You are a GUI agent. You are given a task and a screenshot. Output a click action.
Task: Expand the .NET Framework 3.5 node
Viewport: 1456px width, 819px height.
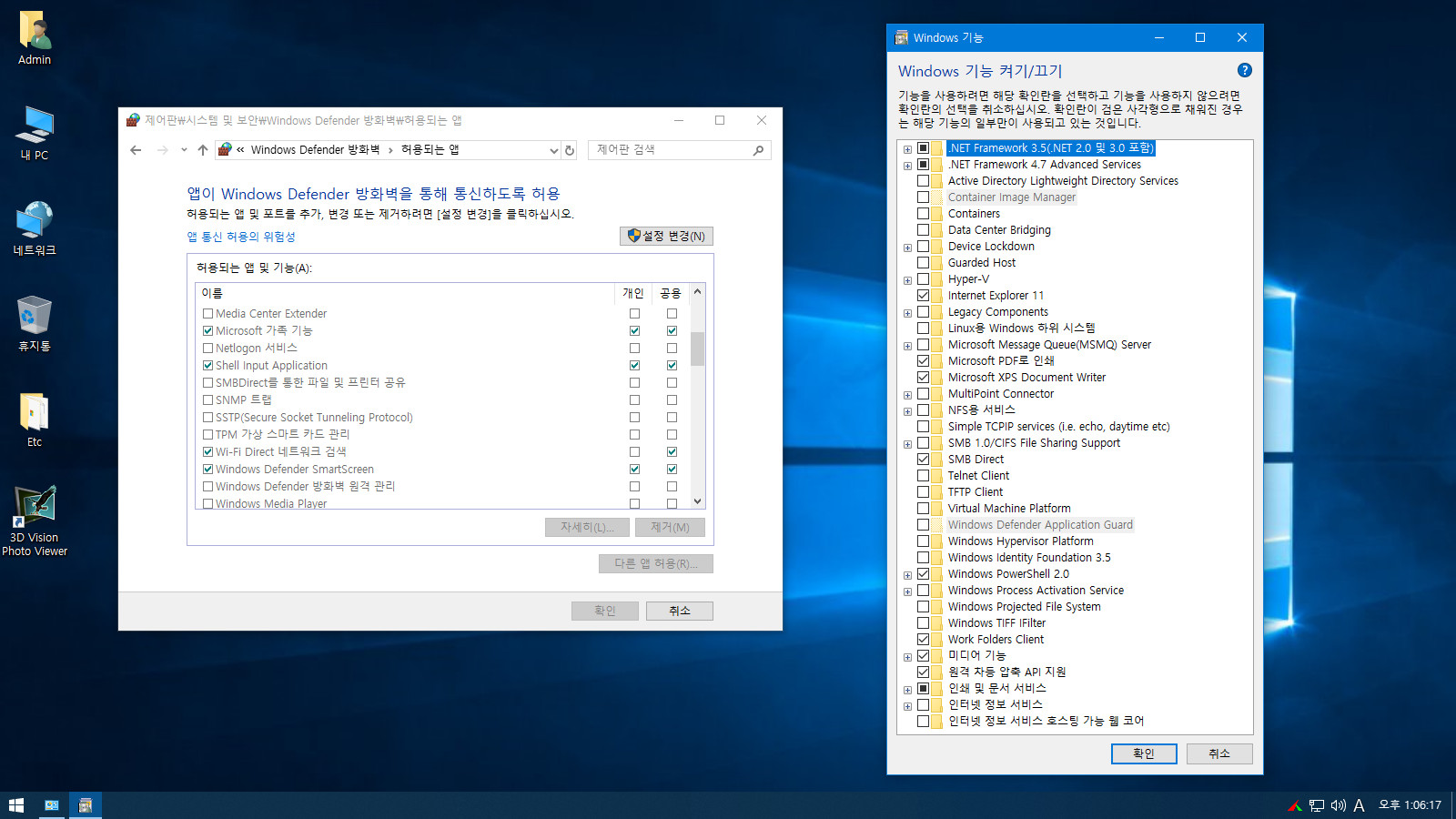pyautogui.click(x=907, y=149)
